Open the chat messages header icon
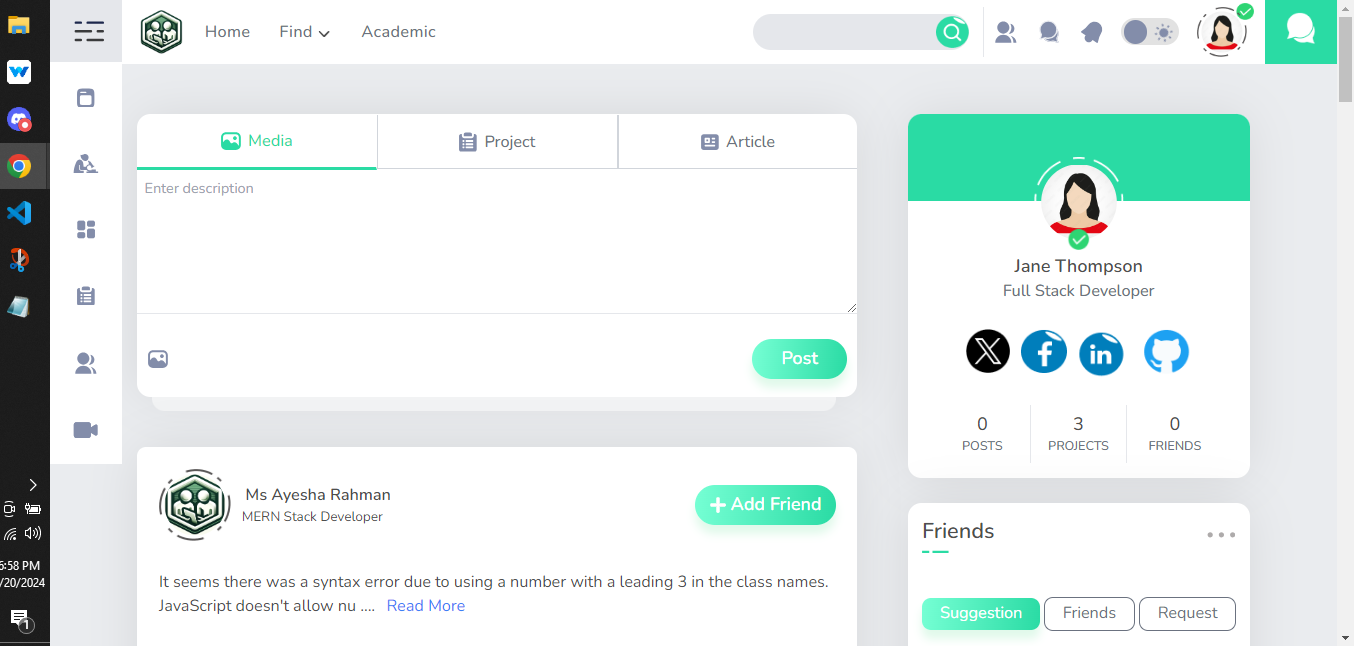The height and width of the screenshot is (646, 1354). [1049, 32]
